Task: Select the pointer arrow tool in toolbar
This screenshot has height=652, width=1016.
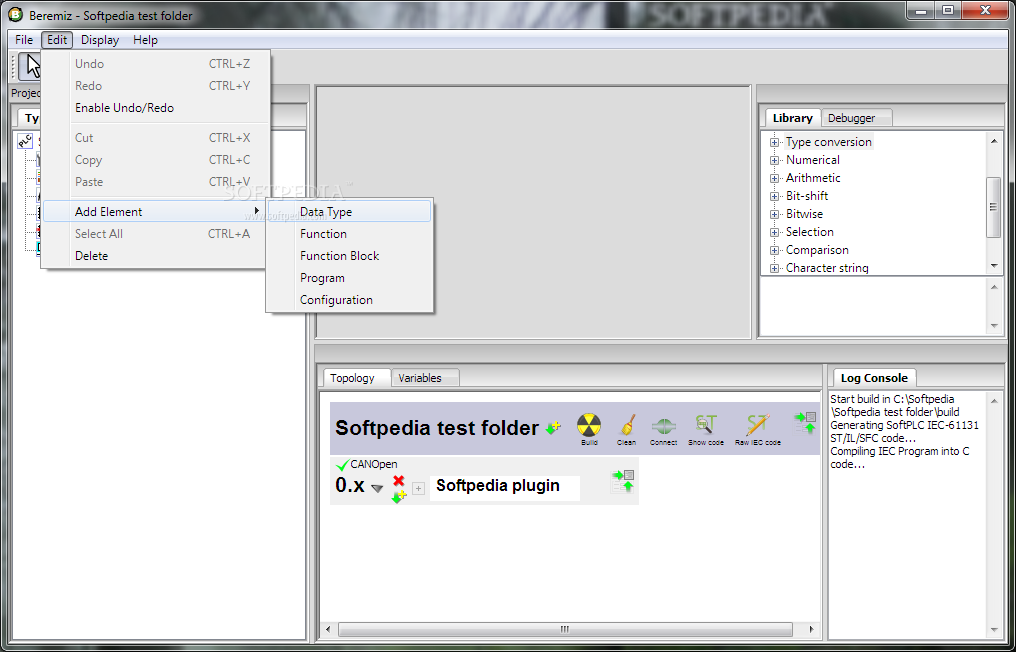Action: coord(32,66)
